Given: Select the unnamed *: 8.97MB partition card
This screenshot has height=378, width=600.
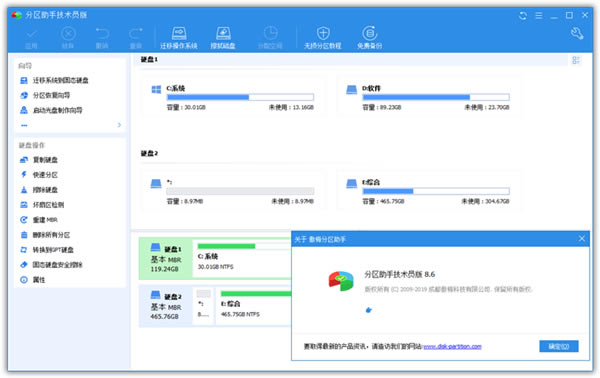Looking at the screenshot, I should pos(233,191).
